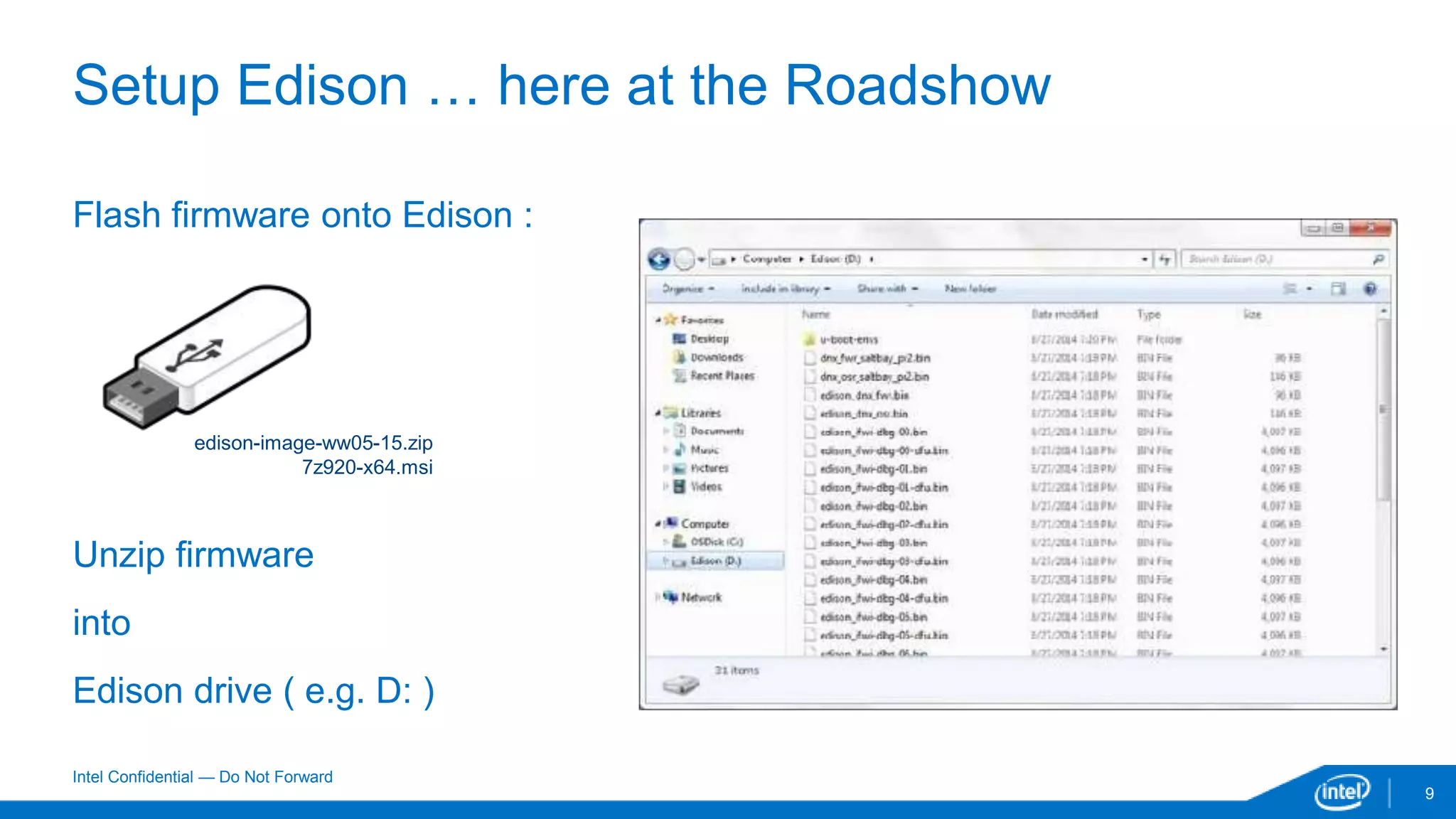Sort by the Size column header

[1252, 314]
